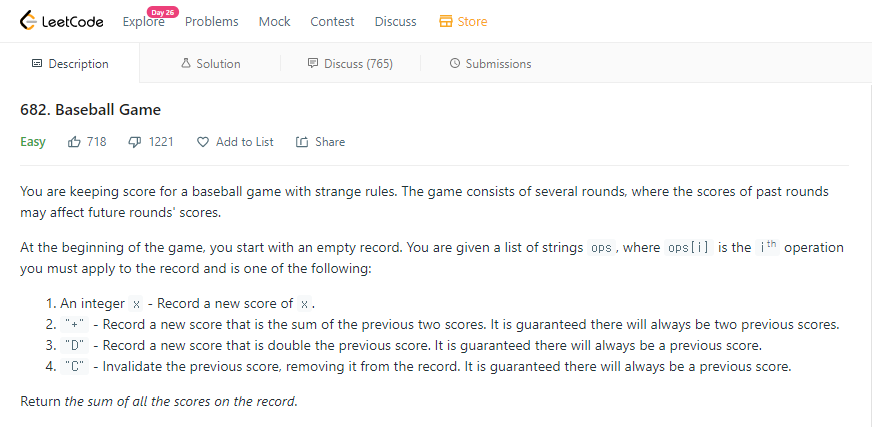This screenshot has height=427, width=872.
Task: Upvote the problem with thumbs-up icon
Action: point(74,142)
